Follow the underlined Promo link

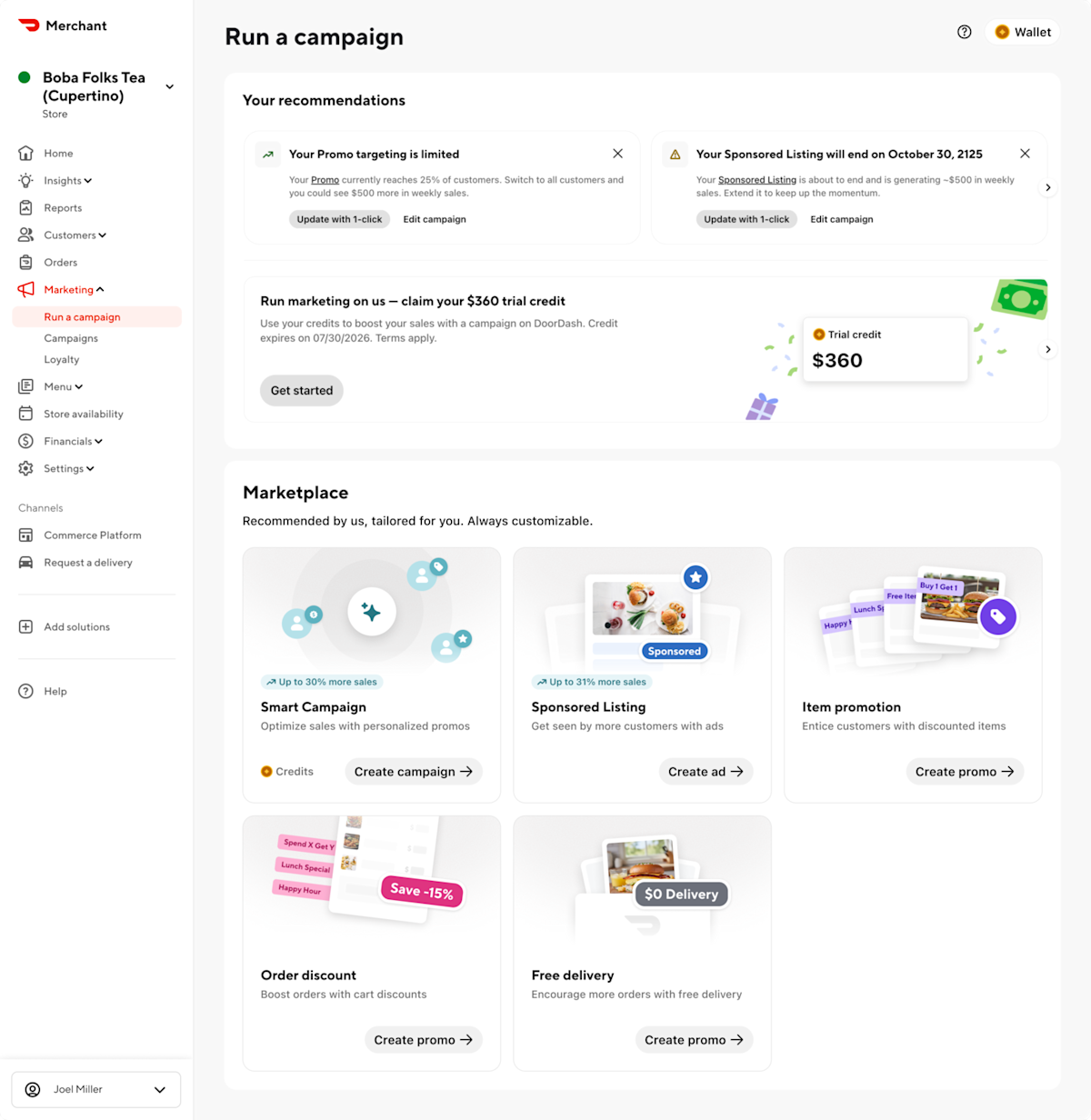[325, 180]
